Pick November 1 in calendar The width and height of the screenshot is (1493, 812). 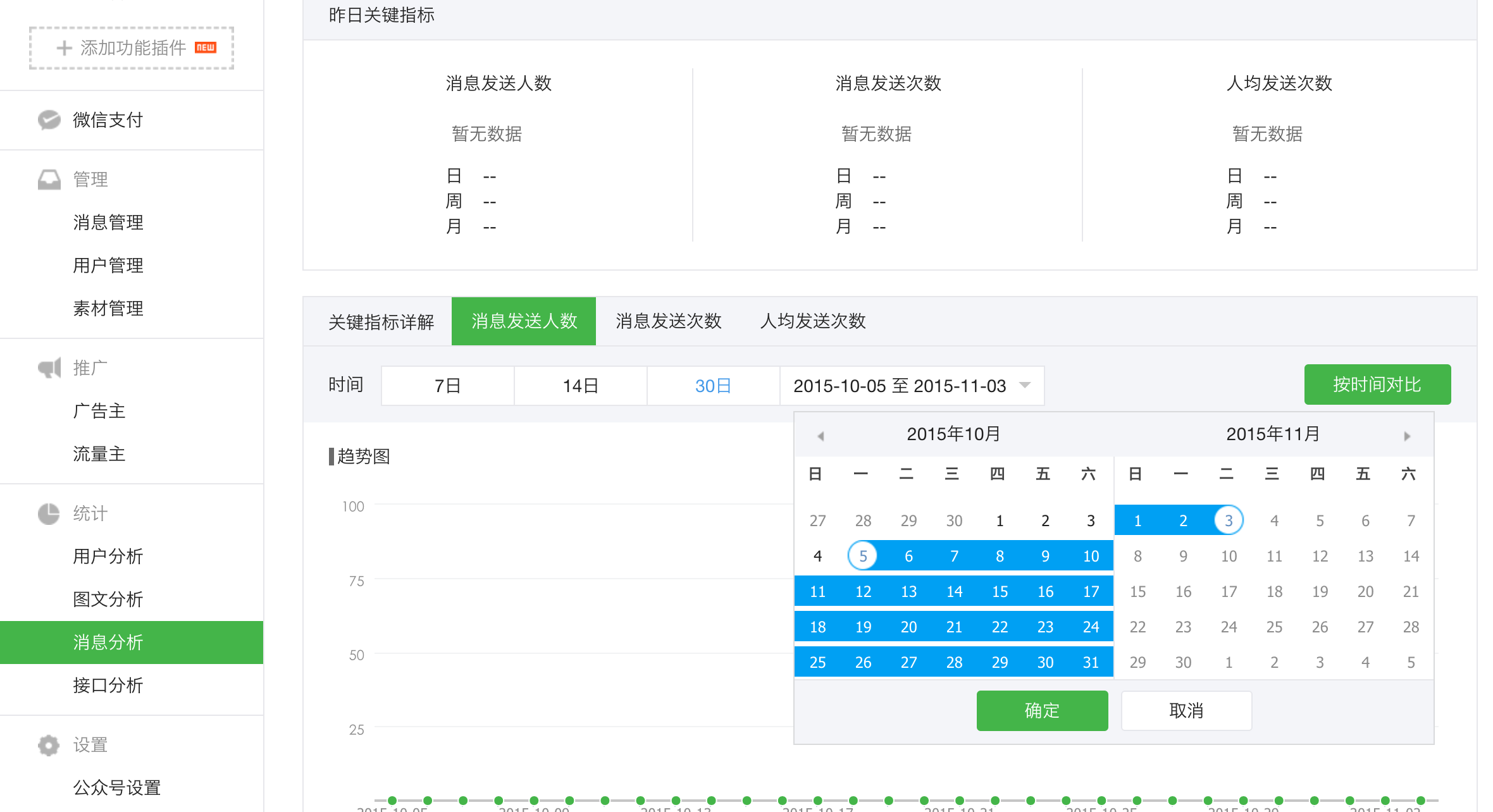click(1137, 520)
